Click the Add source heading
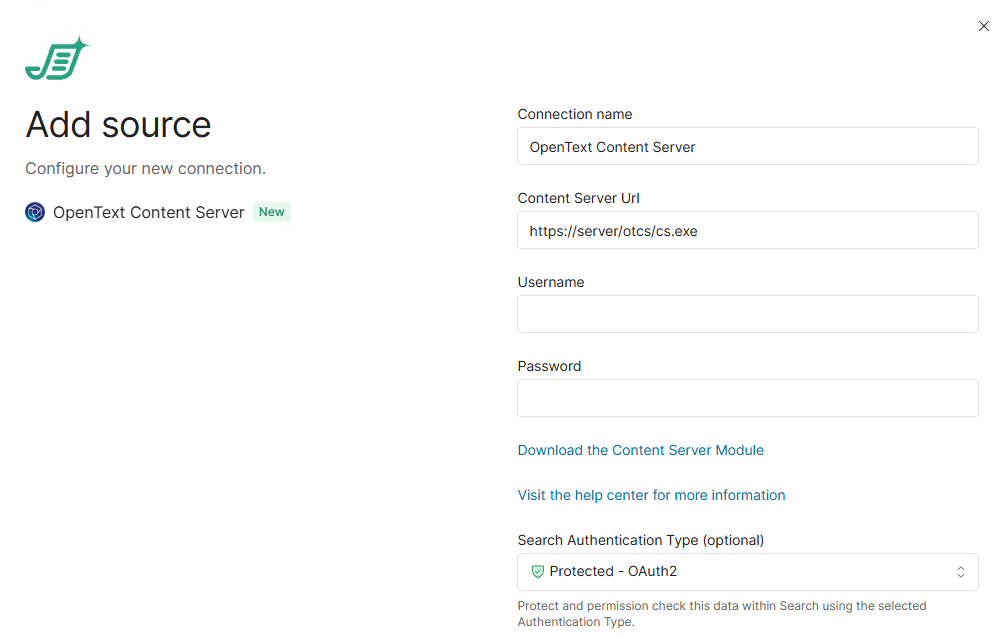Screen dimensions: 1005x638 (x=118, y=125)
